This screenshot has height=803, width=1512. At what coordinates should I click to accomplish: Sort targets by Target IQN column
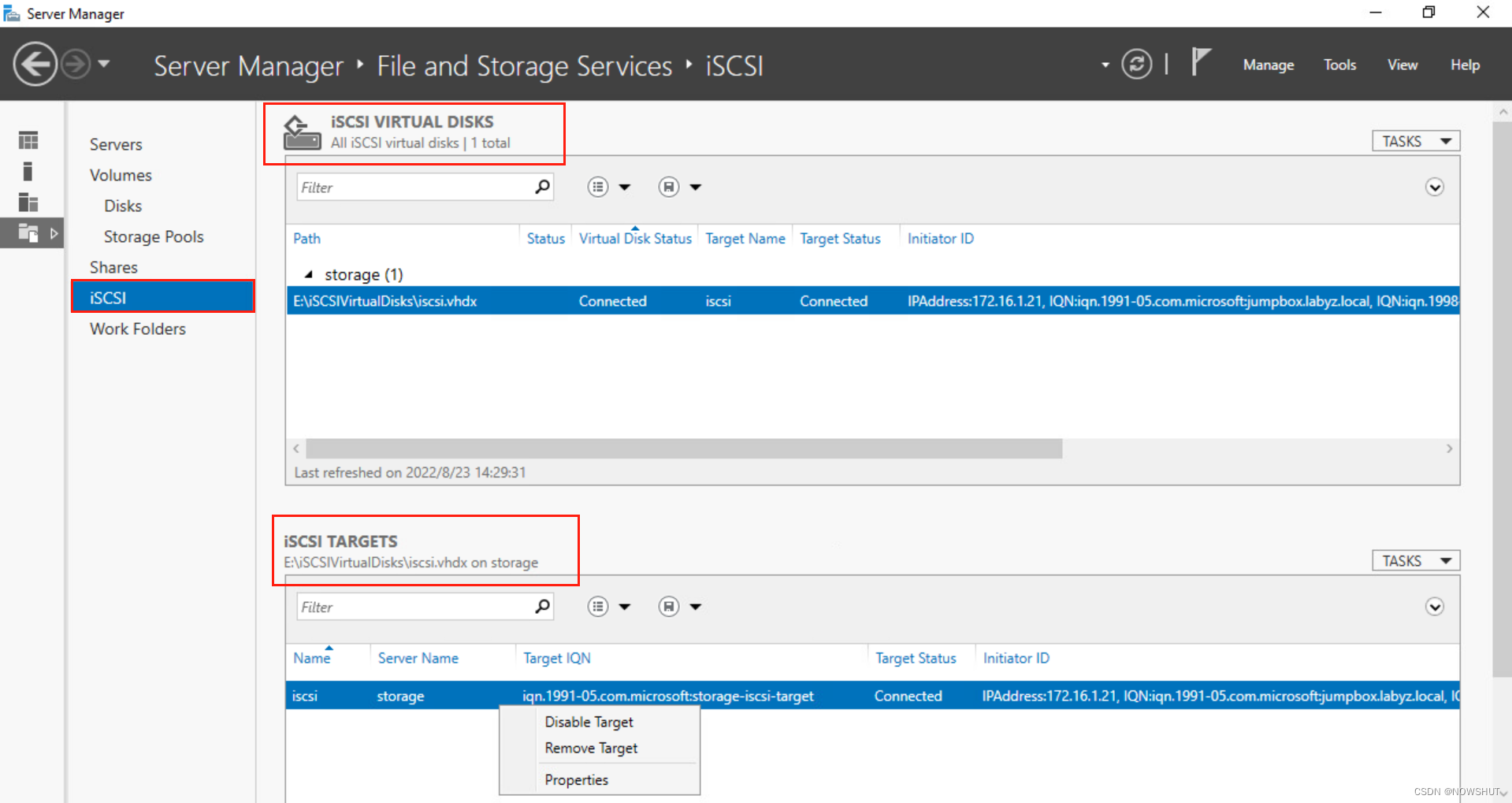coord(556,658)
